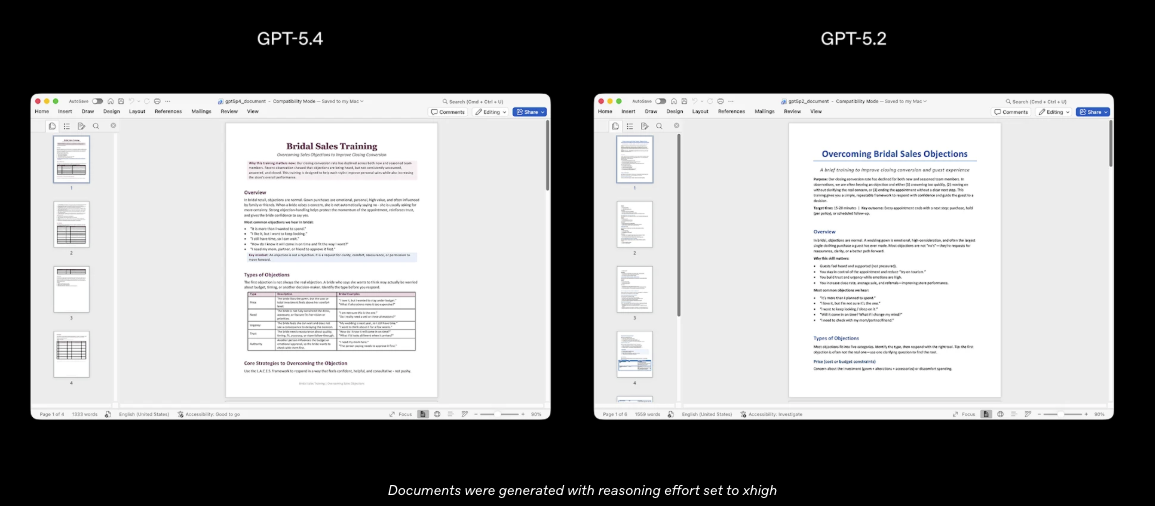Open undo history dropdown arrow in GPT-5.2 window
The image size is (1155, 506).
[x=702, y=101]
